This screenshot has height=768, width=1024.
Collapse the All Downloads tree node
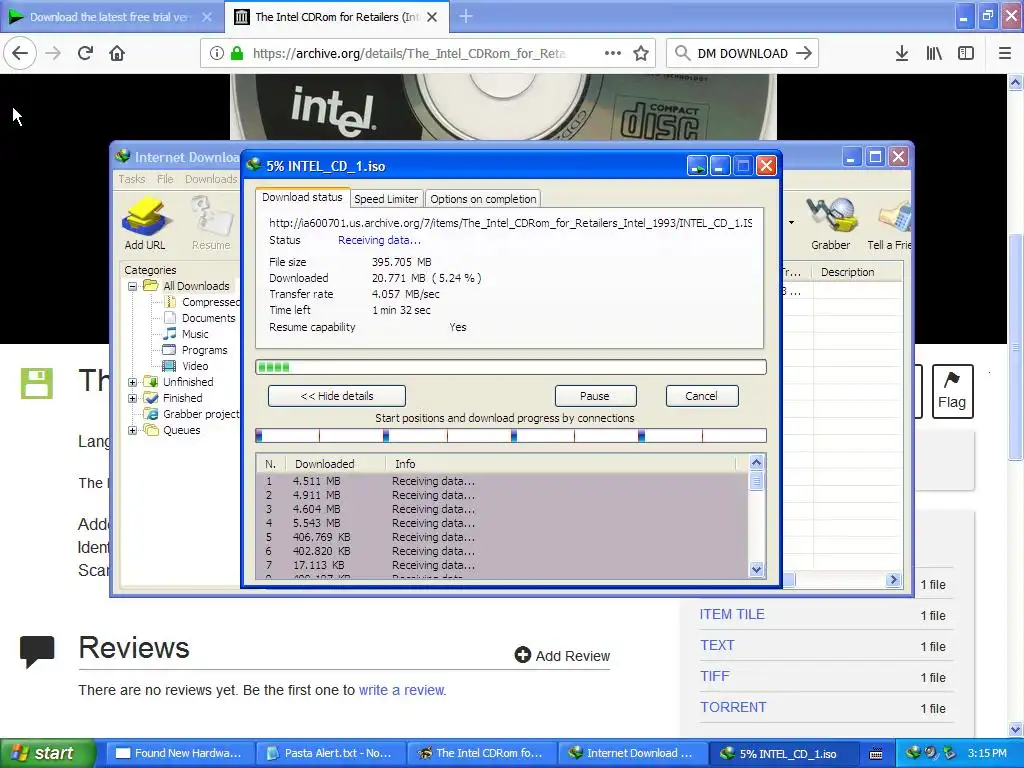point(133,286)
